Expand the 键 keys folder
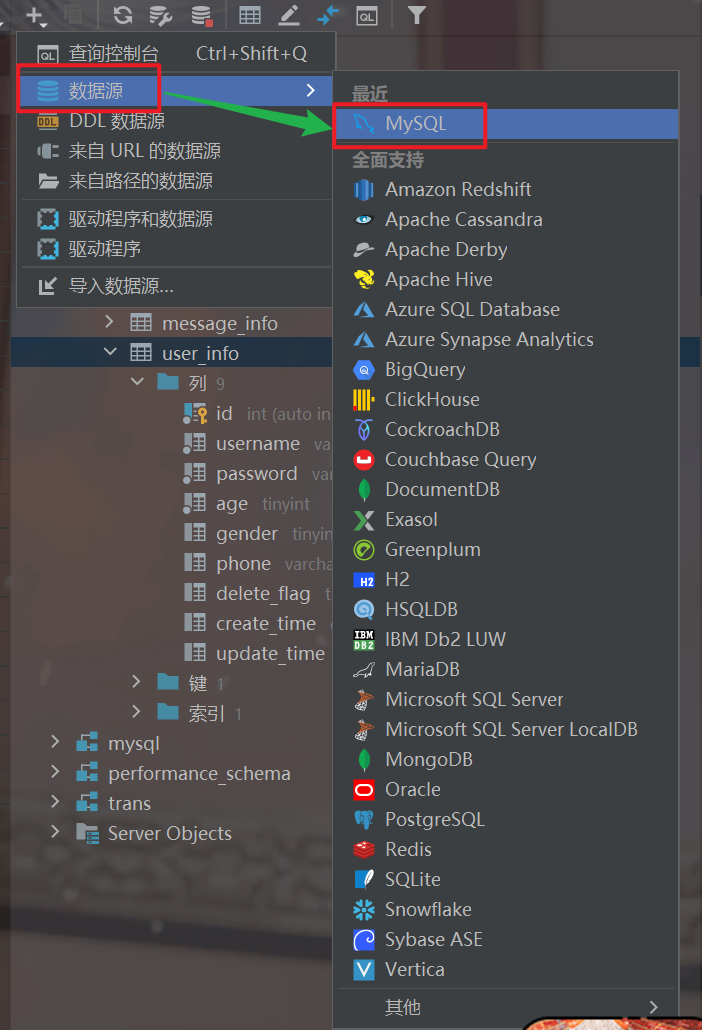702x1030 pixels. tap(136, 682)
